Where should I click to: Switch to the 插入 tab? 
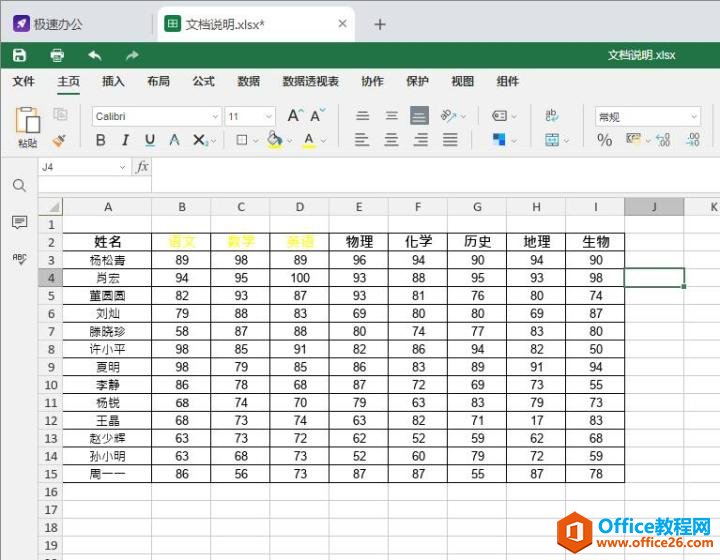click(113, 81)
